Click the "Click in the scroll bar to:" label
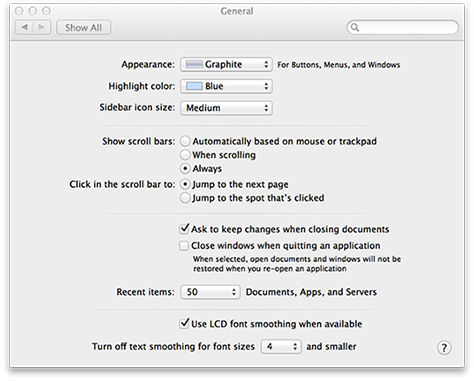 click(122, 184)
